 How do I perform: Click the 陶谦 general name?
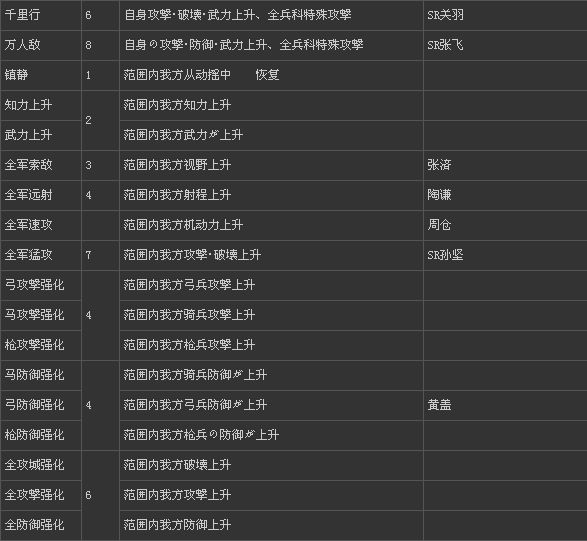[x=439, y=195]
